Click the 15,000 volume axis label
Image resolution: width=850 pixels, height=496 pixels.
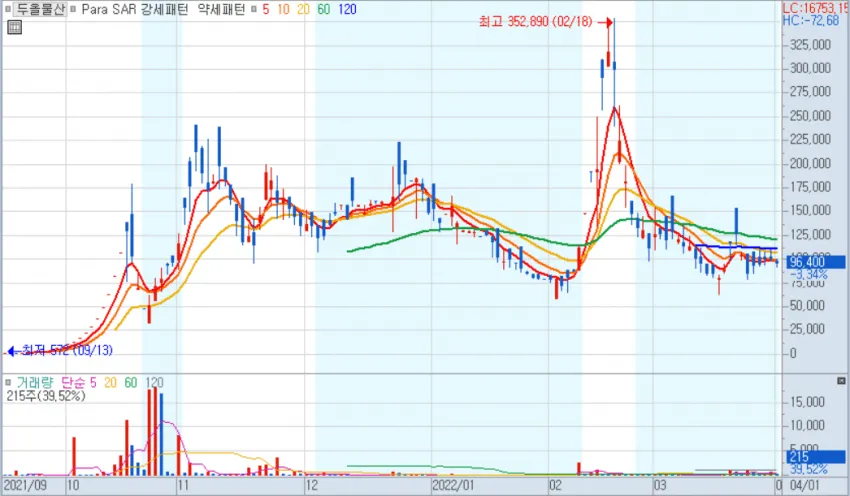807,402
